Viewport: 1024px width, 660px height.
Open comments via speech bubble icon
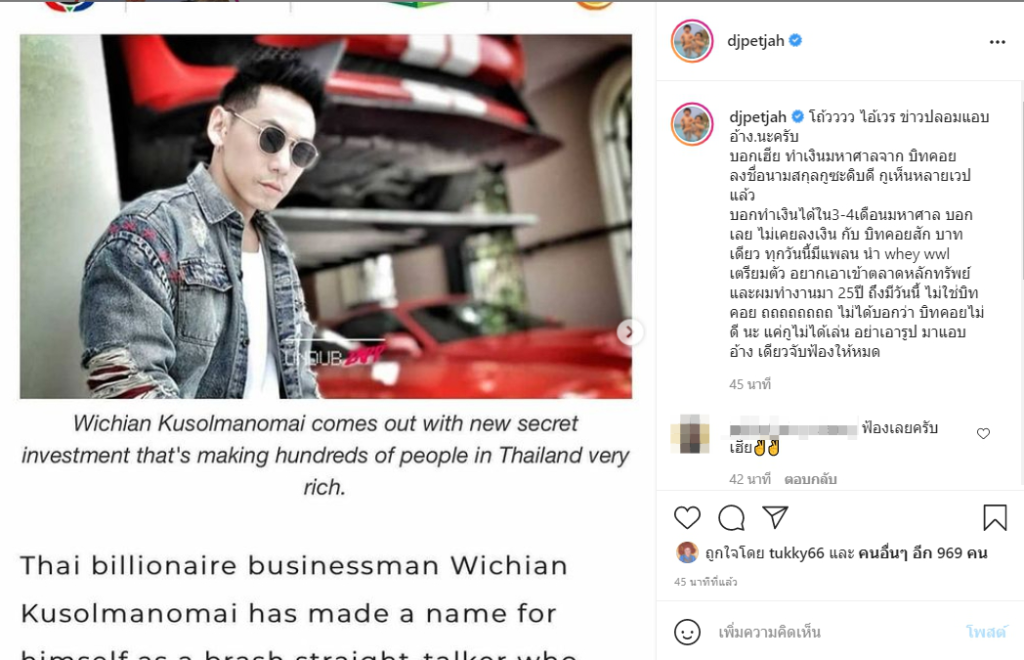click(731, 518)
